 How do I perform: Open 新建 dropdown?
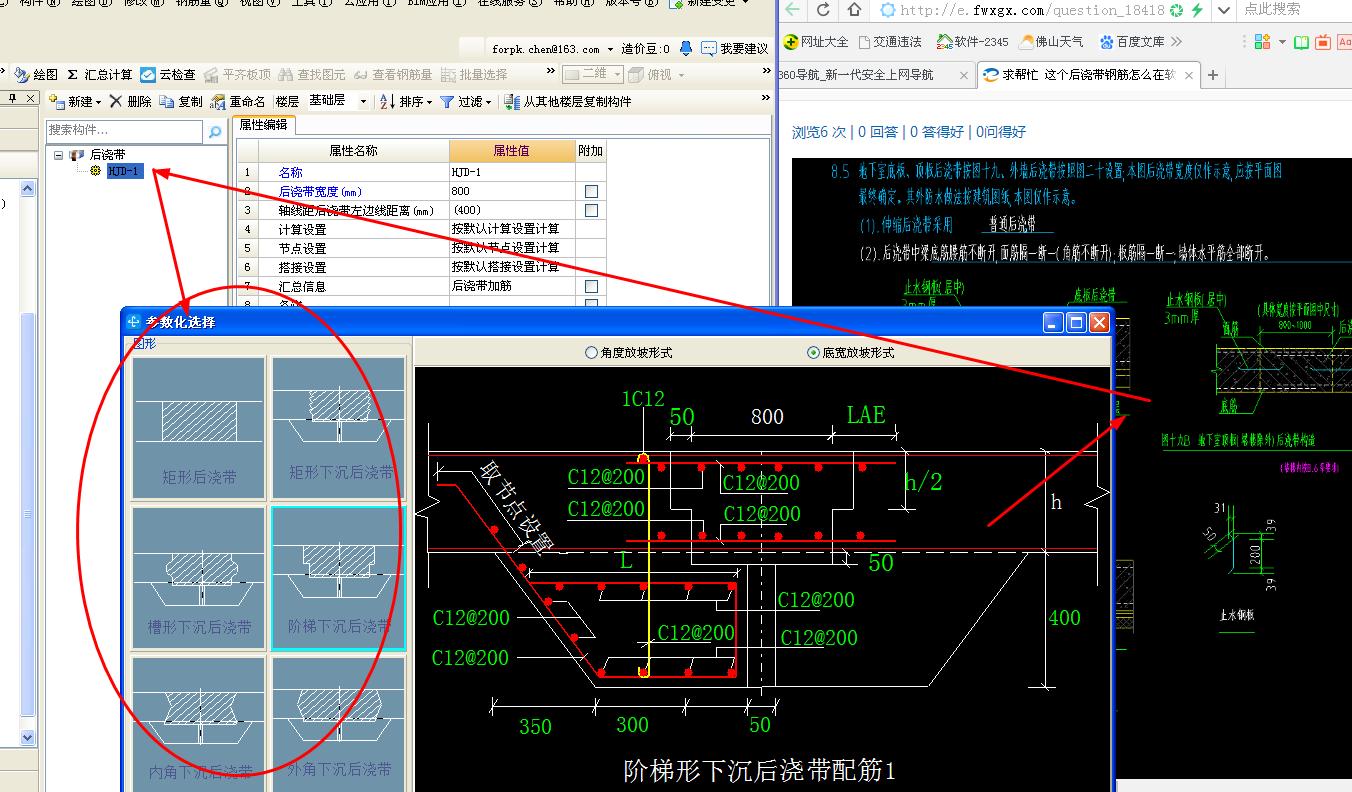tap(75, 101)
